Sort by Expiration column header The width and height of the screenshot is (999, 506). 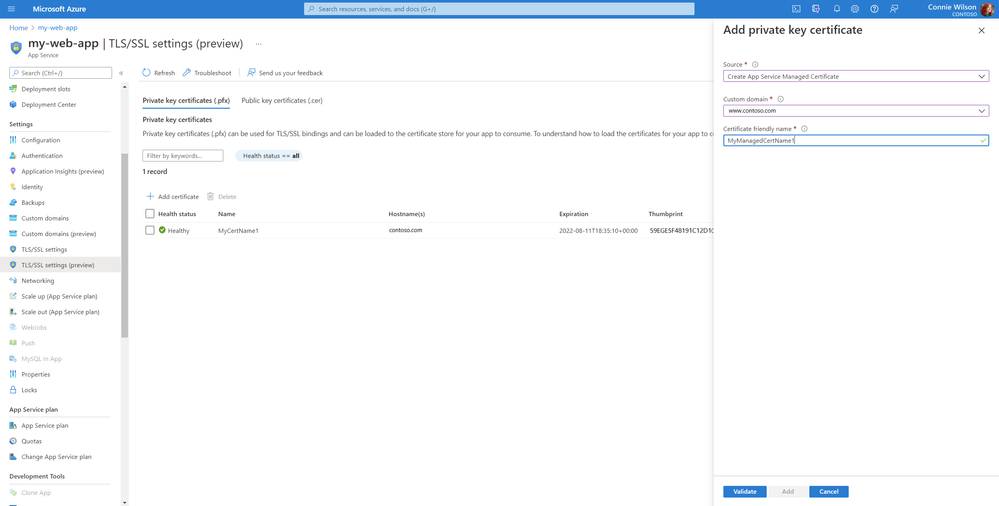tap(573, 214)
